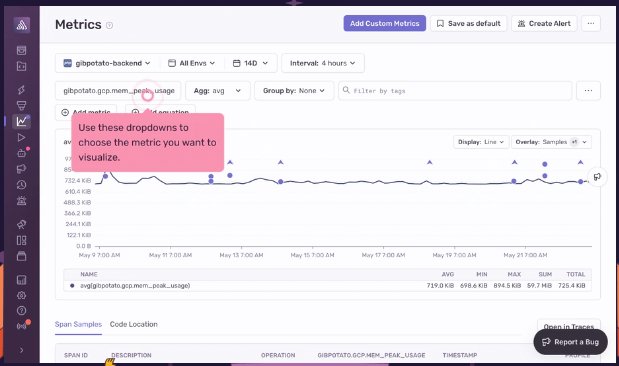Open the Group by None dropdown

tap(294, 91)
